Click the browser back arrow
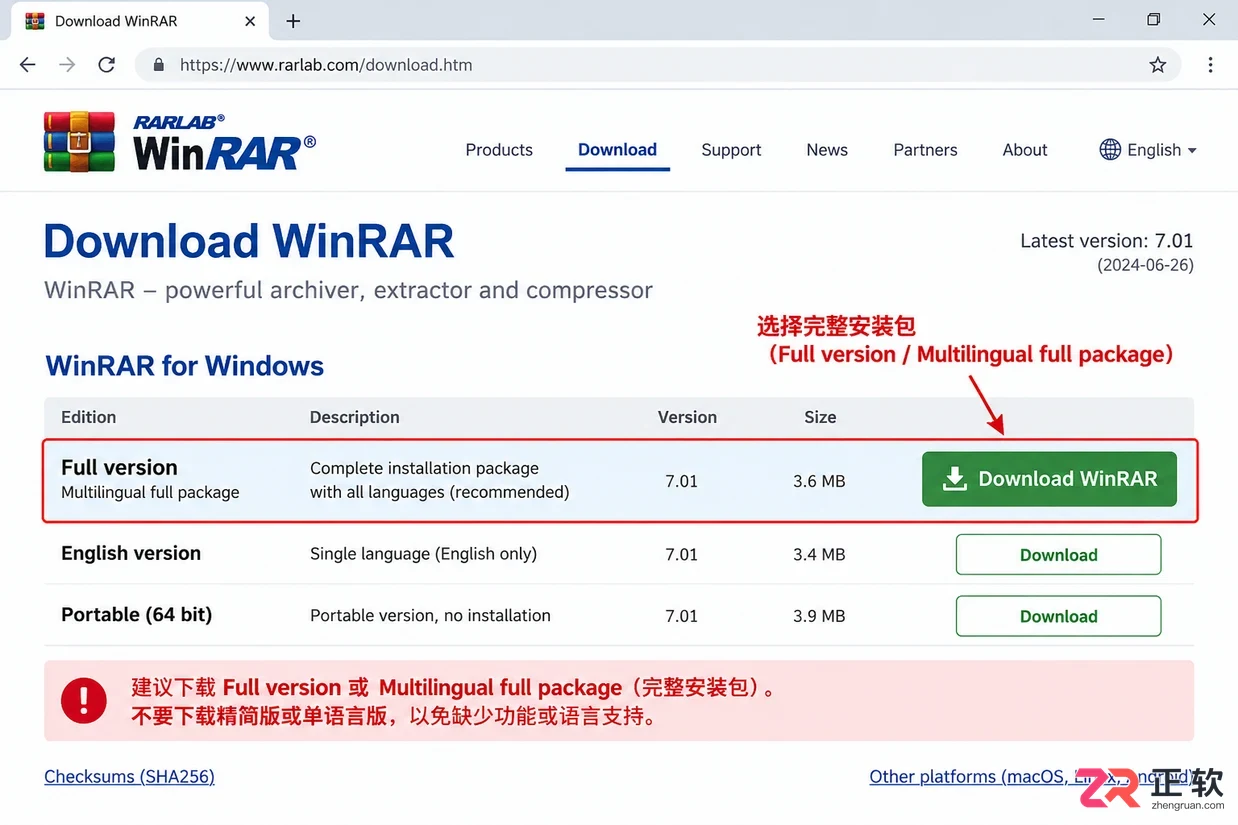The image size is (1238, 825). click(27, 65)
